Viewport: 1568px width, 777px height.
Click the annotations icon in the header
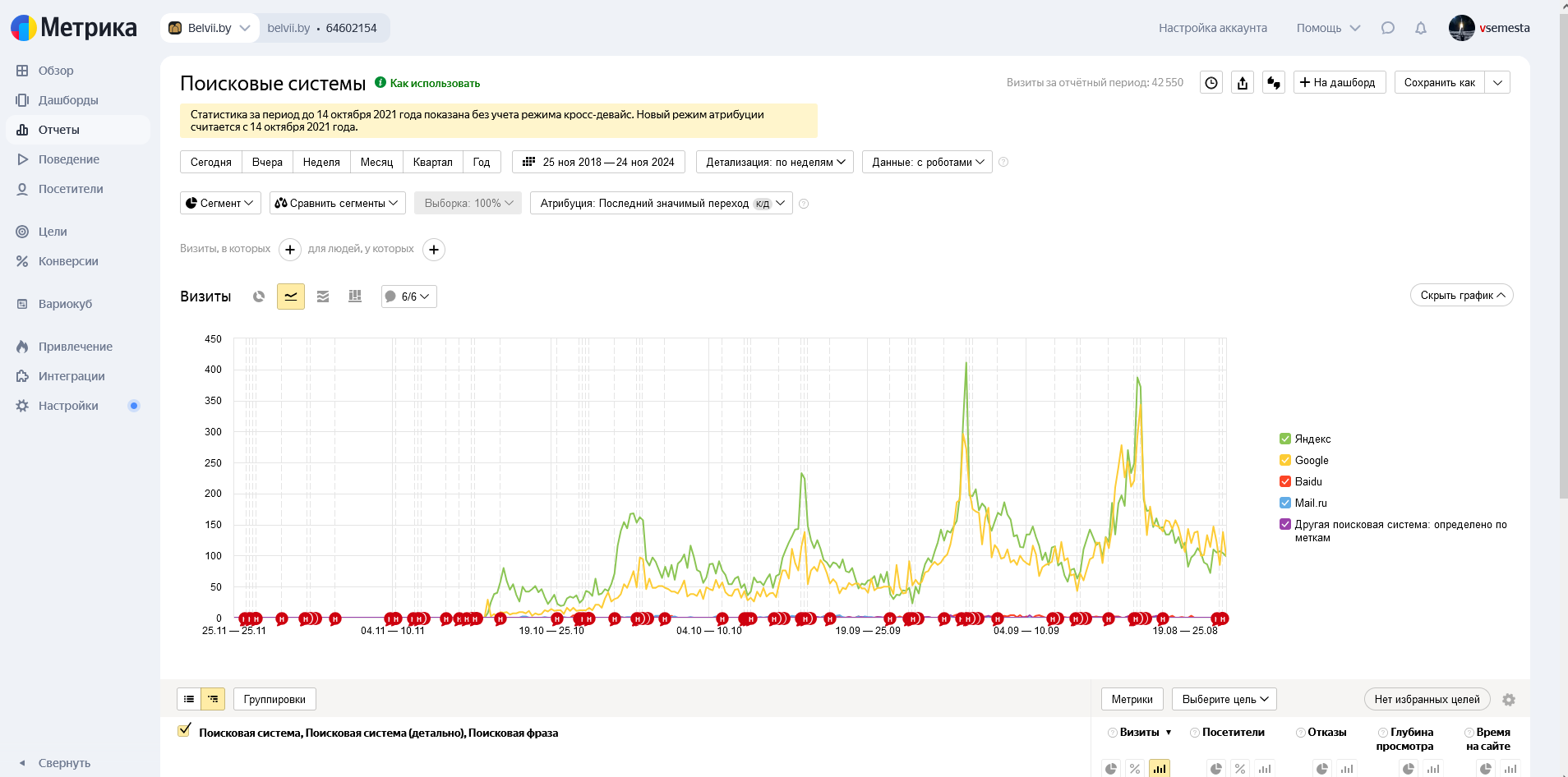click(1274, 82)
